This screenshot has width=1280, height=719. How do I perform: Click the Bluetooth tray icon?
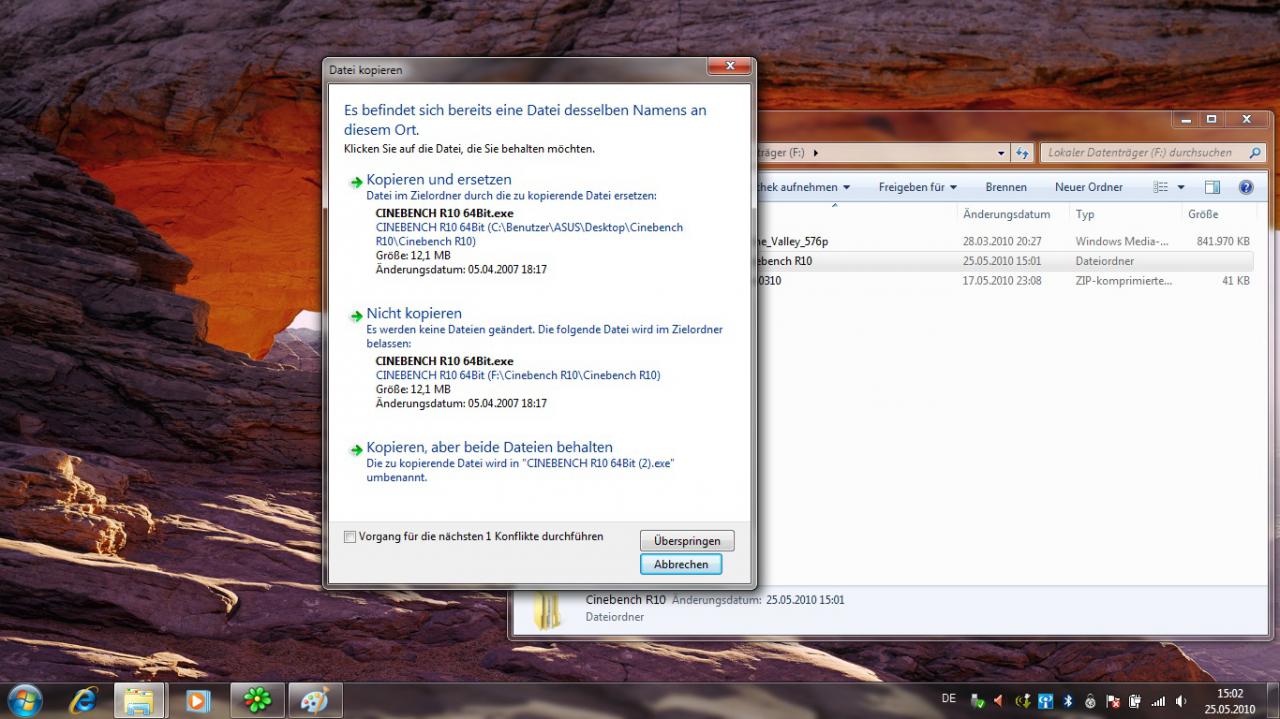(1067, 701)
